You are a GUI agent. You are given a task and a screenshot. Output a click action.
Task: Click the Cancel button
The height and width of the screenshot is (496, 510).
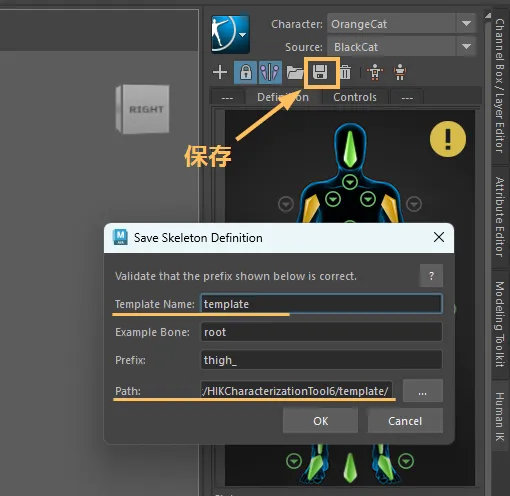pos(405,421)
